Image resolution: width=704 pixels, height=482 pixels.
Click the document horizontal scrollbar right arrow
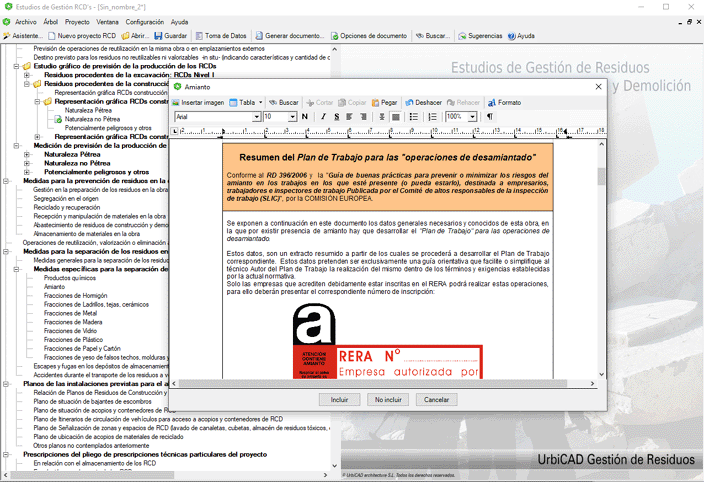point(593,384)
